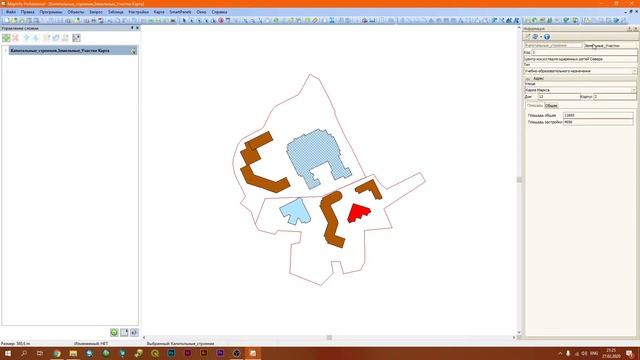640x360 pixels.
Task: Open the Таблица menu
Action: (116, 12)
